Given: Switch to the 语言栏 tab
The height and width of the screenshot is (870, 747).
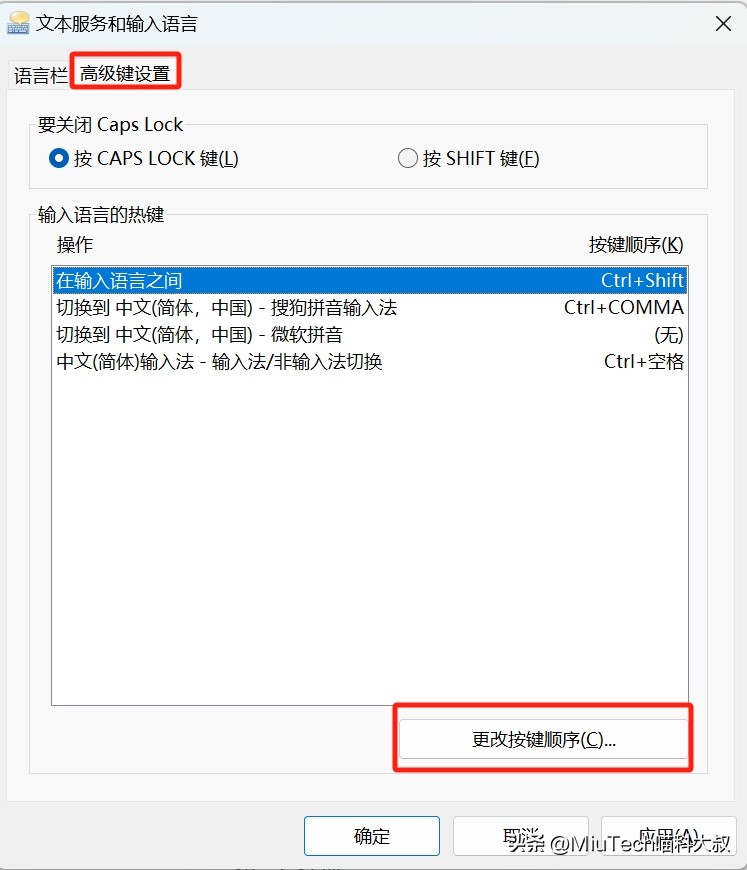Looking at the screenshot, I should coord(40,75).
